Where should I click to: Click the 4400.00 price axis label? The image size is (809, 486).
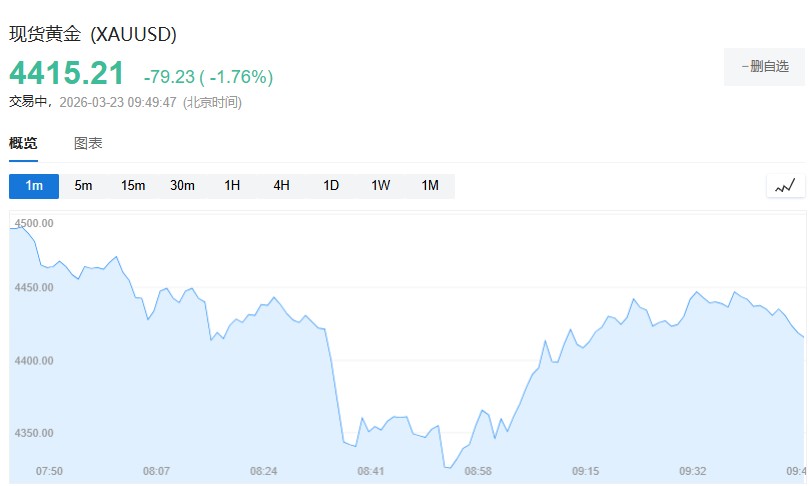[x=34, y=360]
